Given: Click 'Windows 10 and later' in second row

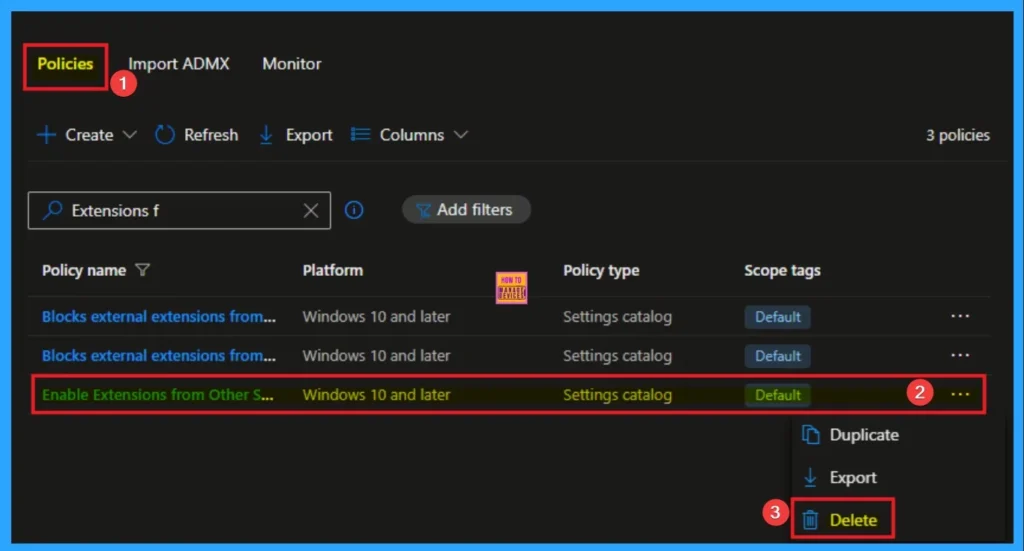Looking at the screenshot, I should point(376,356).
